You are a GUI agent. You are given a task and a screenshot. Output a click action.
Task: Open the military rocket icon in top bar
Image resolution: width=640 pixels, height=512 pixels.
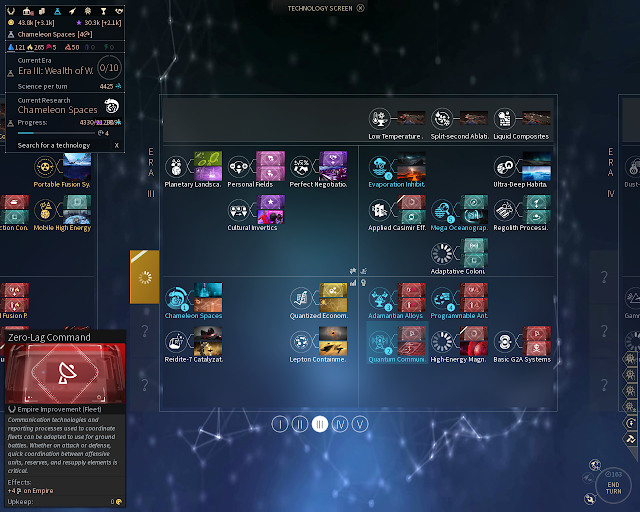point(72,11)
